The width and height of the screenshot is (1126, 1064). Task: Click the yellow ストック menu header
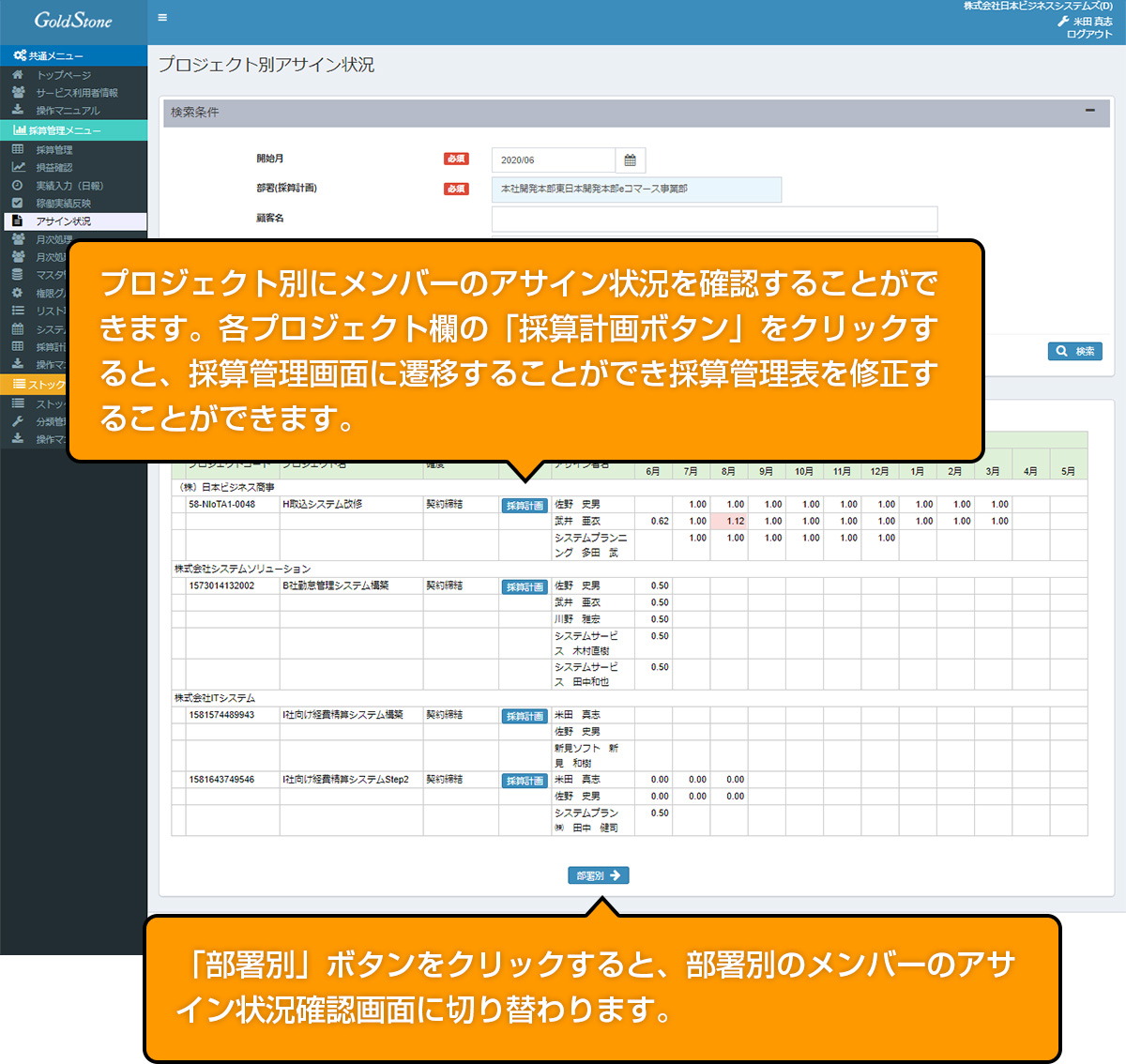34,385
